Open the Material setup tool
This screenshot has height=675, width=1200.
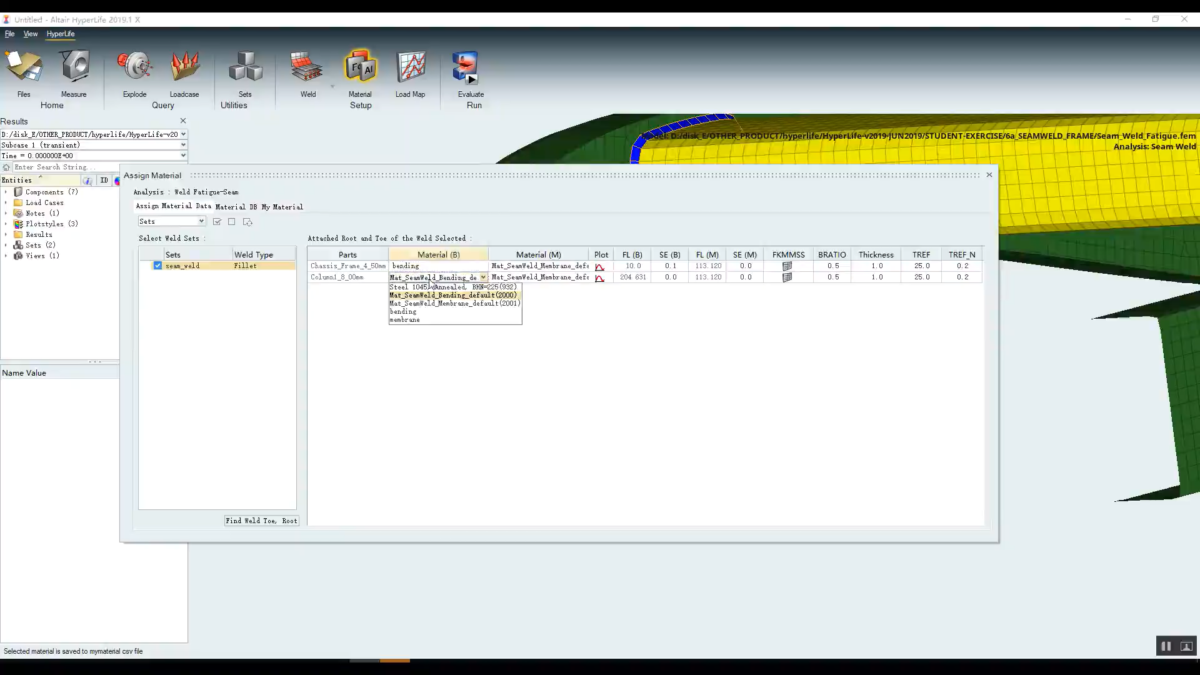coord(360,74)
